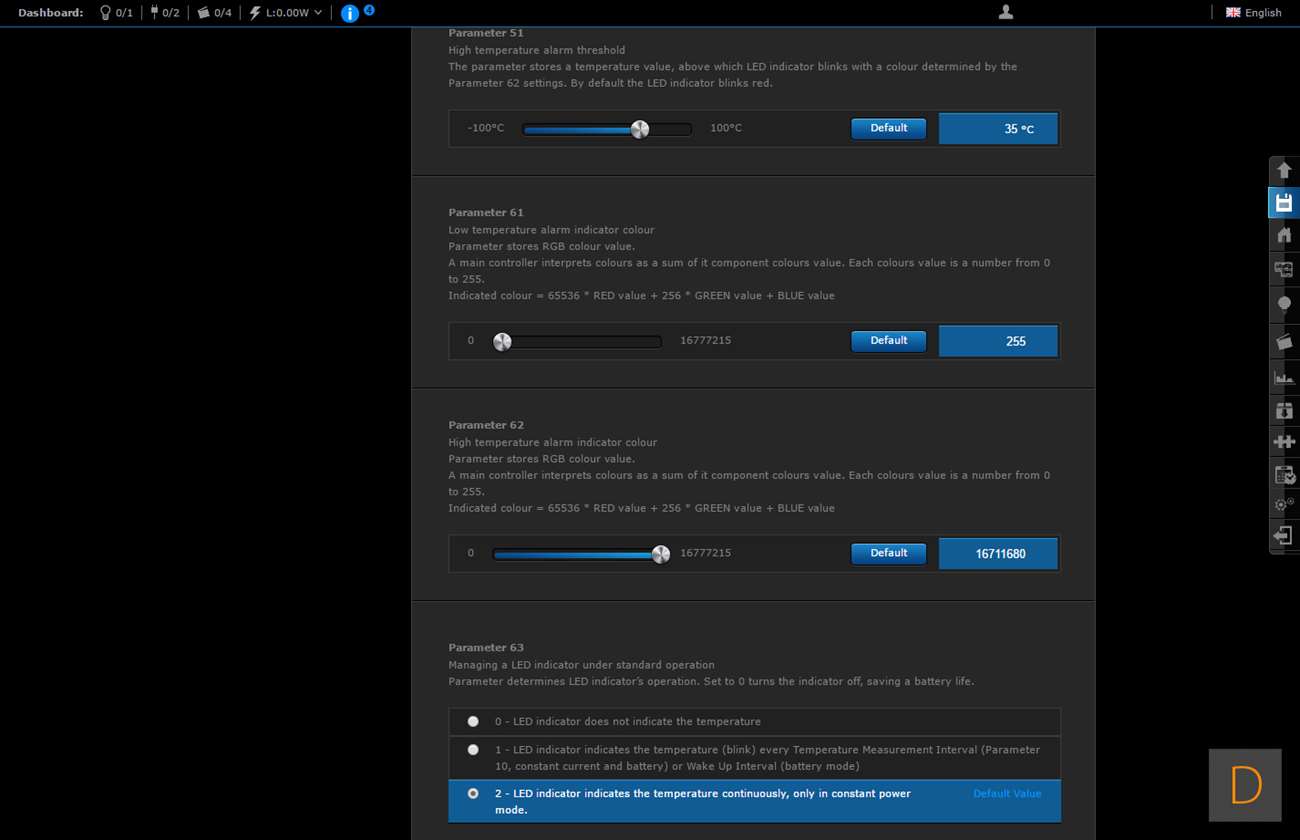The height and width of the screenshot is (840, 1300).
Task: Click the dashboard plug counter 0/2
Action: coord(164,13)
